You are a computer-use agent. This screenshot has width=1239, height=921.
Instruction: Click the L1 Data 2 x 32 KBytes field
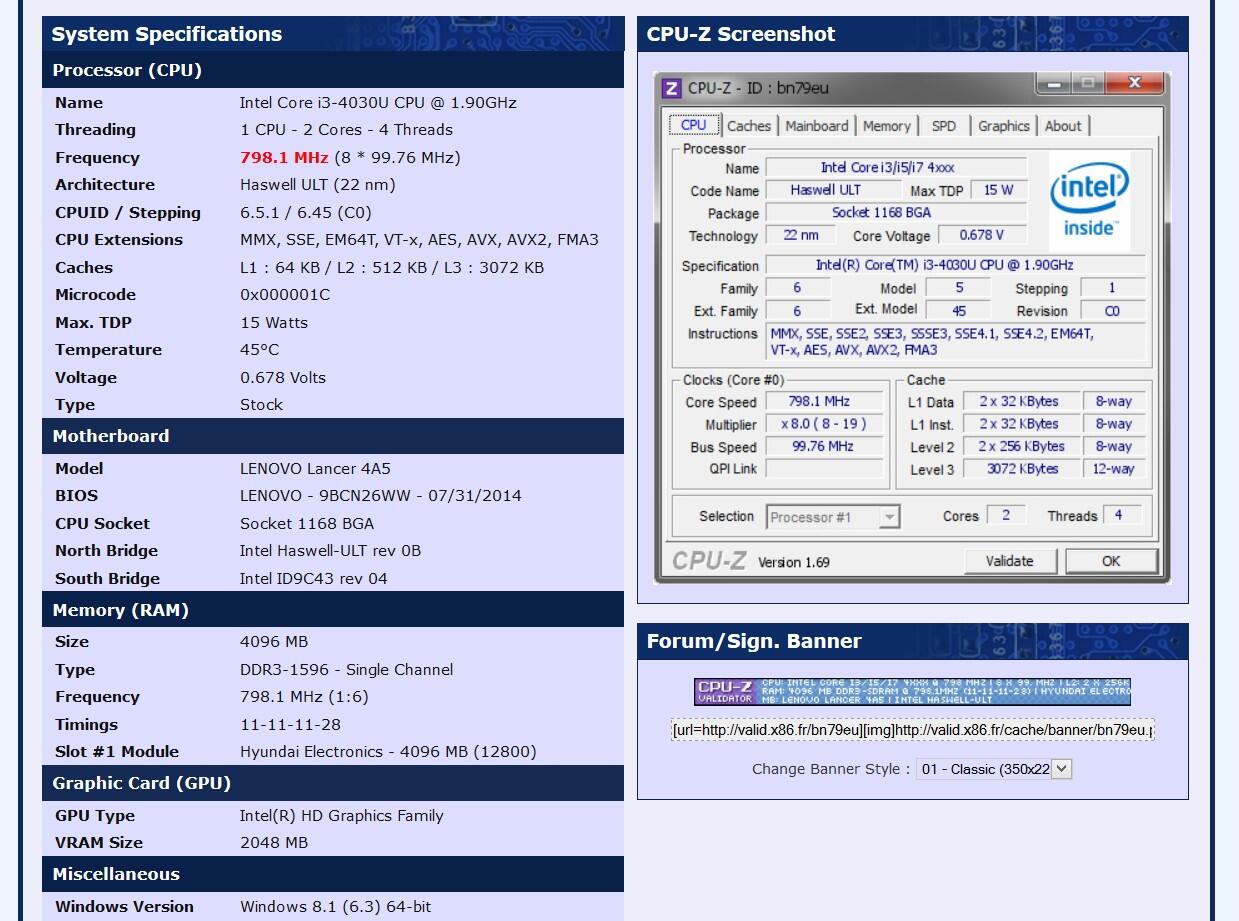coord(1020,402)
